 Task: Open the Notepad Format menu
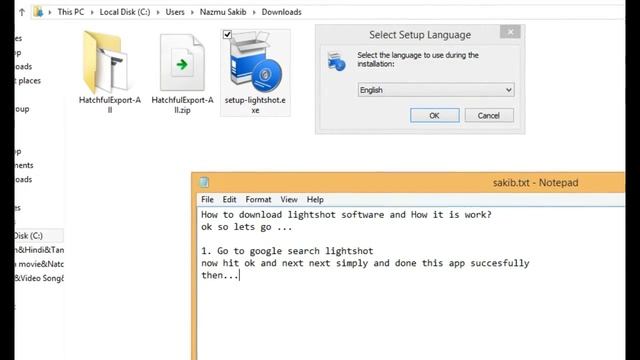pyautogui.click(x=258, y=200)
